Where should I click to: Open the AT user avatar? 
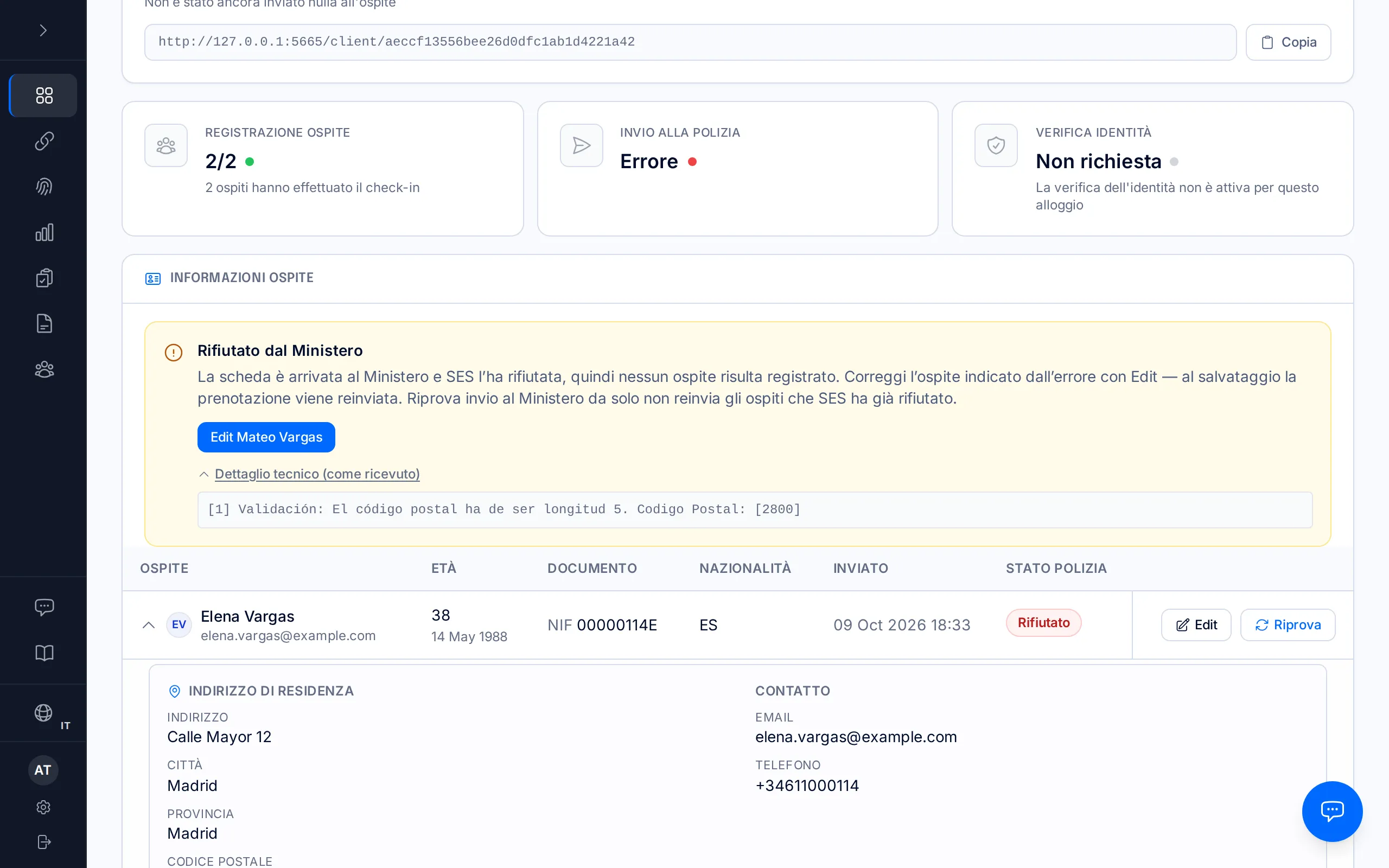click(43, 770)
